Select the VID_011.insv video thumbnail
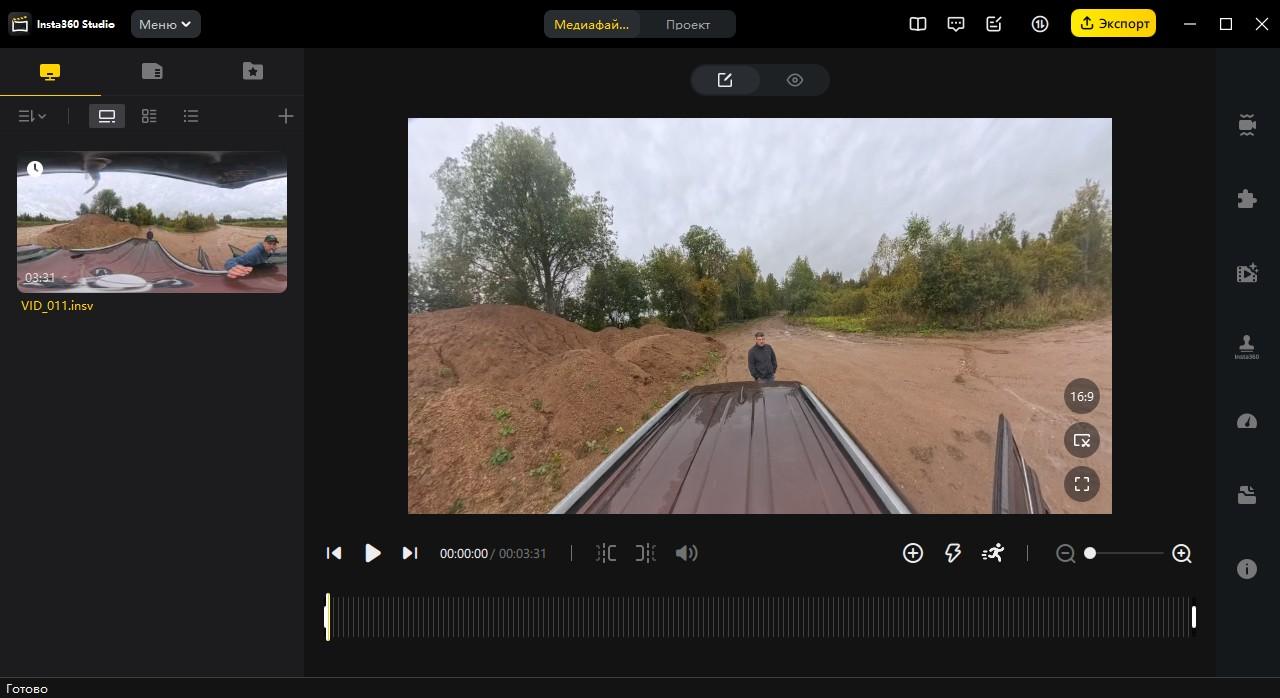Viewport: 1280px width, 698px height. click(x=152, y=222)
